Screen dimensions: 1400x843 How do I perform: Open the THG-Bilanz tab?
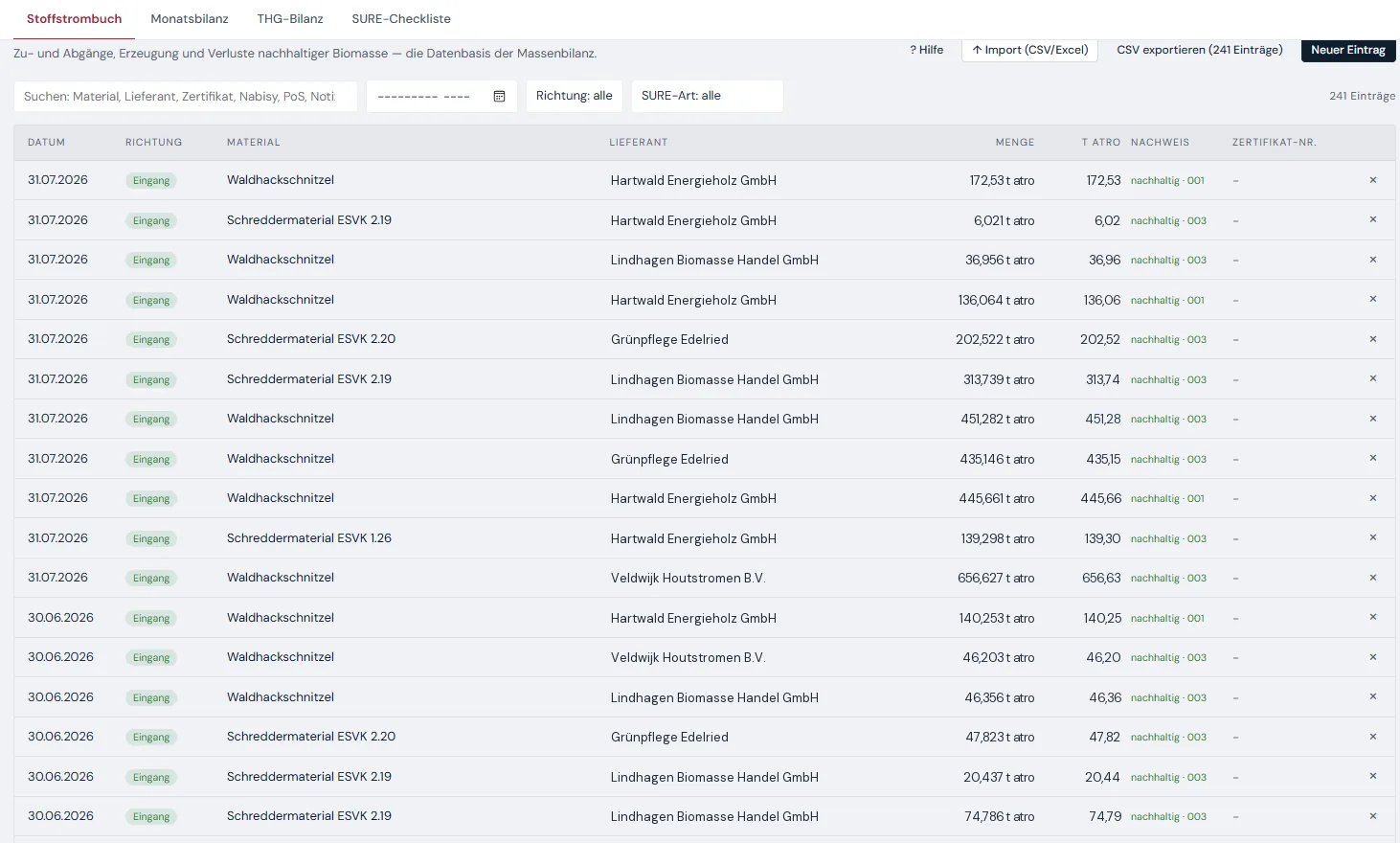click(290, 19)
